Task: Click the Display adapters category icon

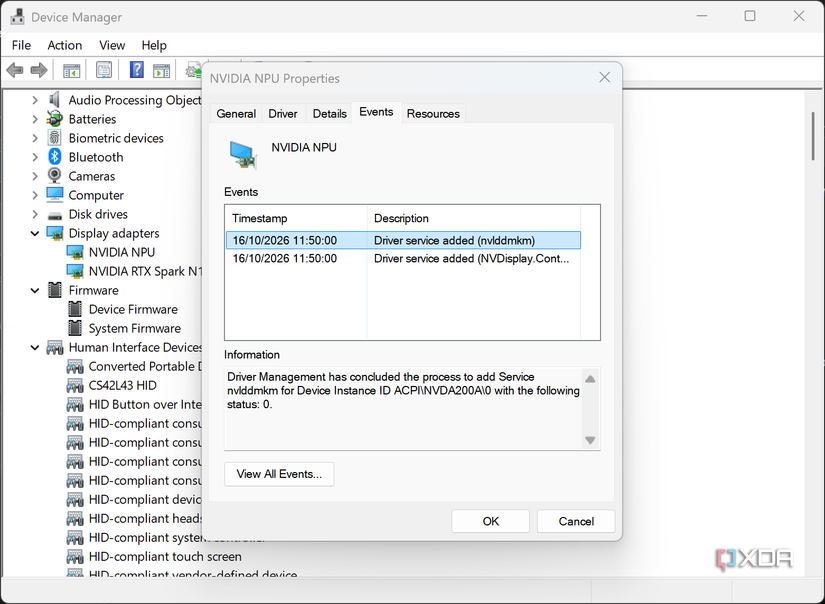Action: pyautogui.click(x=55, y=233)
